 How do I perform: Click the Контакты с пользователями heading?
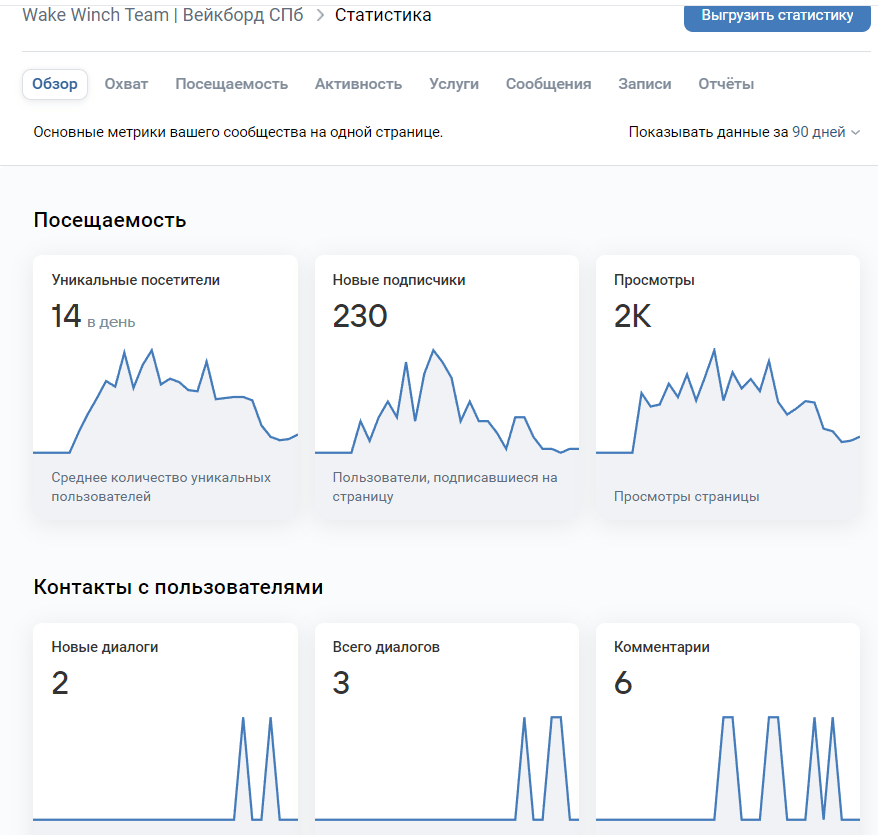pyautogui.click(x=178, y=587)
